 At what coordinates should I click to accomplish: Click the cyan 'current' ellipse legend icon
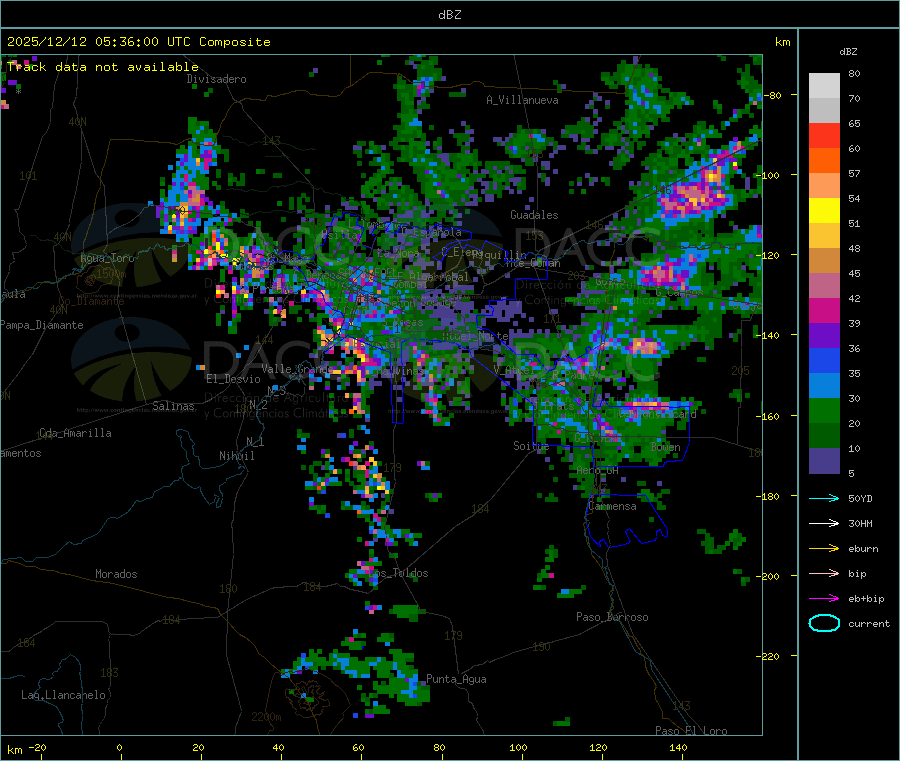[824, 623]
